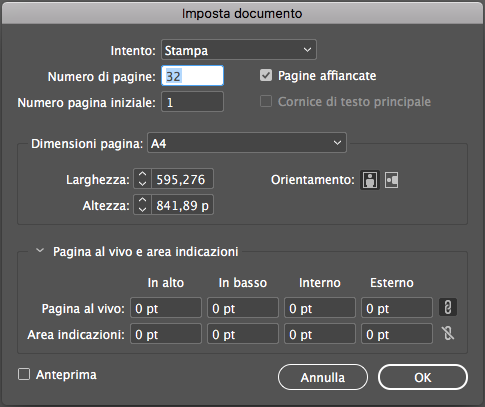This screenshot has height=407, width=485.
Task: Cancel dialog with the Annulla button
Action: click(x=323, y=377)
